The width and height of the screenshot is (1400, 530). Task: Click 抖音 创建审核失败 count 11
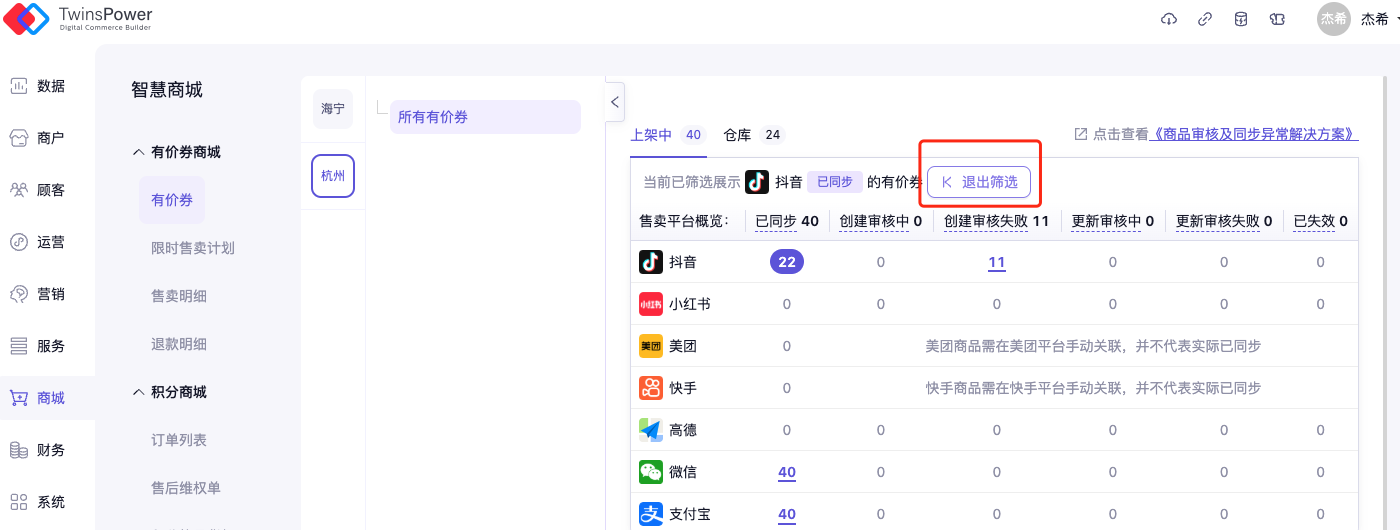tap(996, 262)
